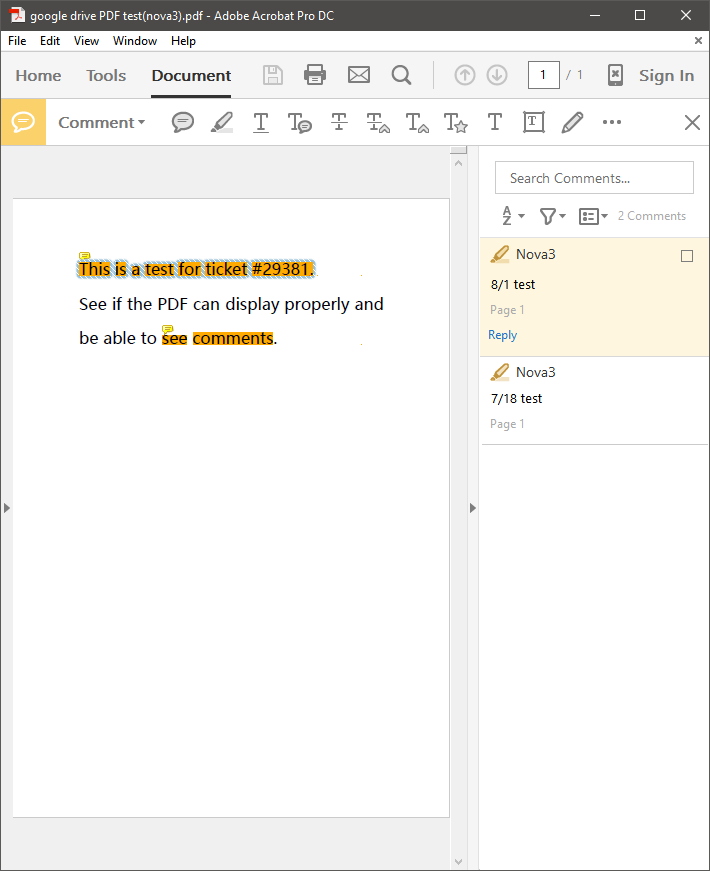Send file by email icon
Image resolution: width=710 pixels, height=871 pixels.
[358, 75]
